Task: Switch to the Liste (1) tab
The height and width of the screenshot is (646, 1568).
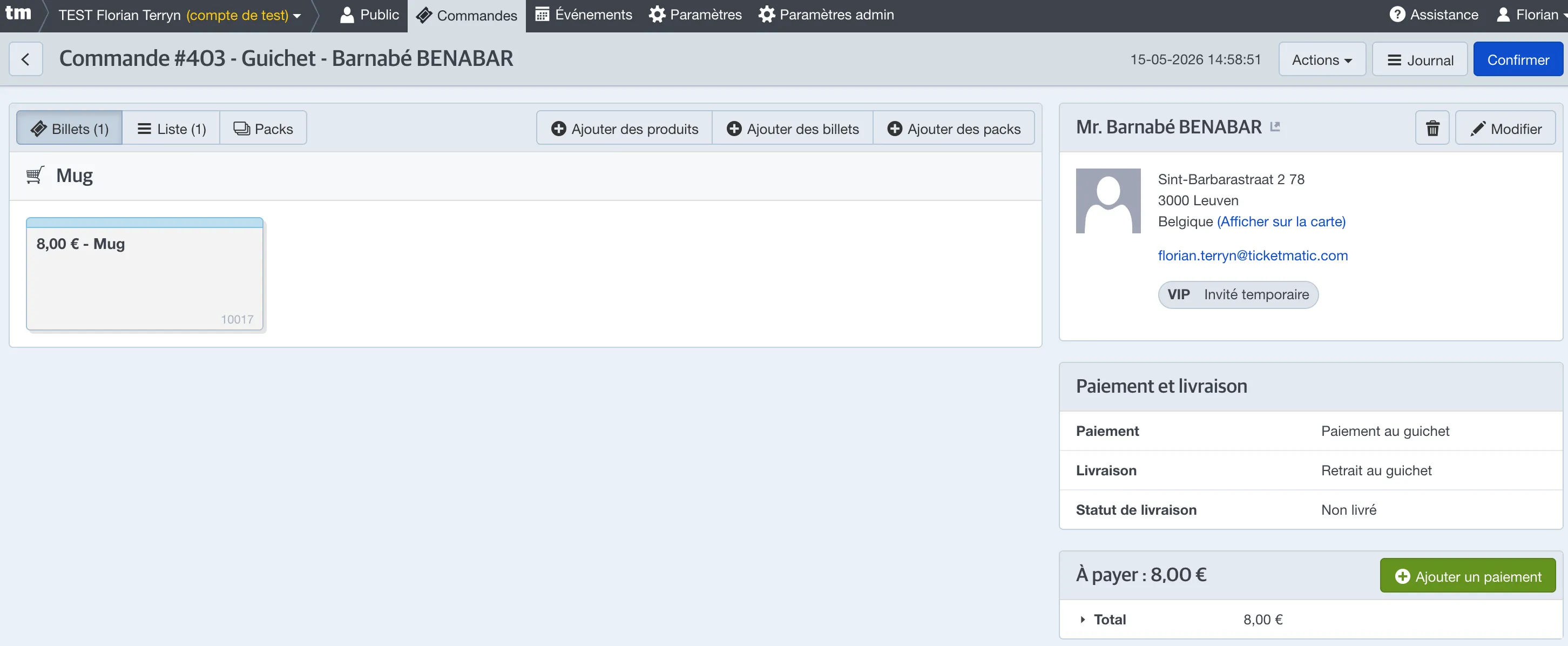Action: coord(171,129)
